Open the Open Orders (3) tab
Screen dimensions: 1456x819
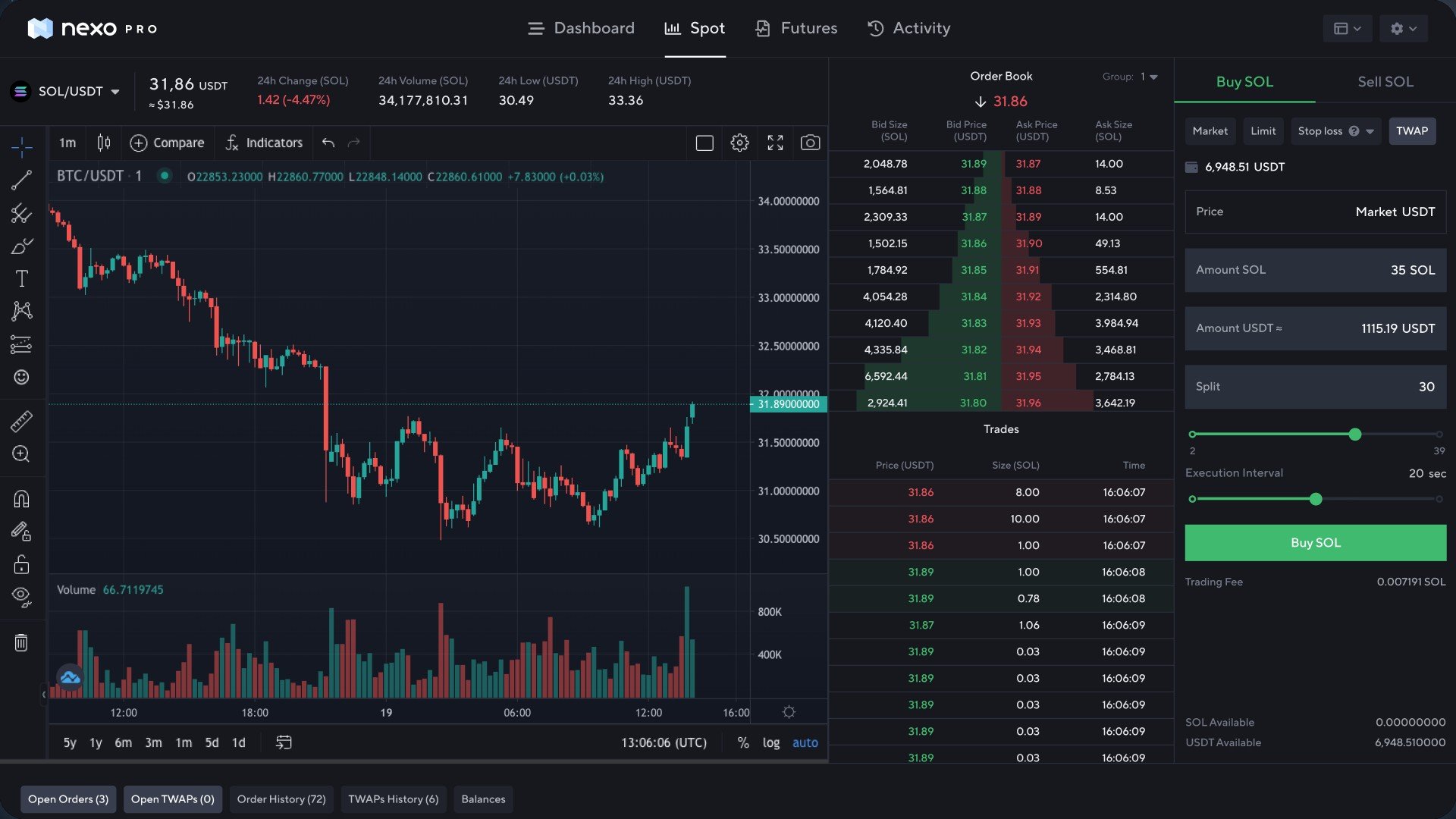[68, 799]
